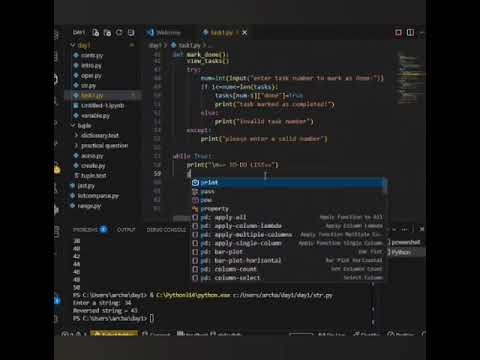Click the suggestion list scrollbar thumb
Viewport: 480px width, 360px height.
click(385, 186)
